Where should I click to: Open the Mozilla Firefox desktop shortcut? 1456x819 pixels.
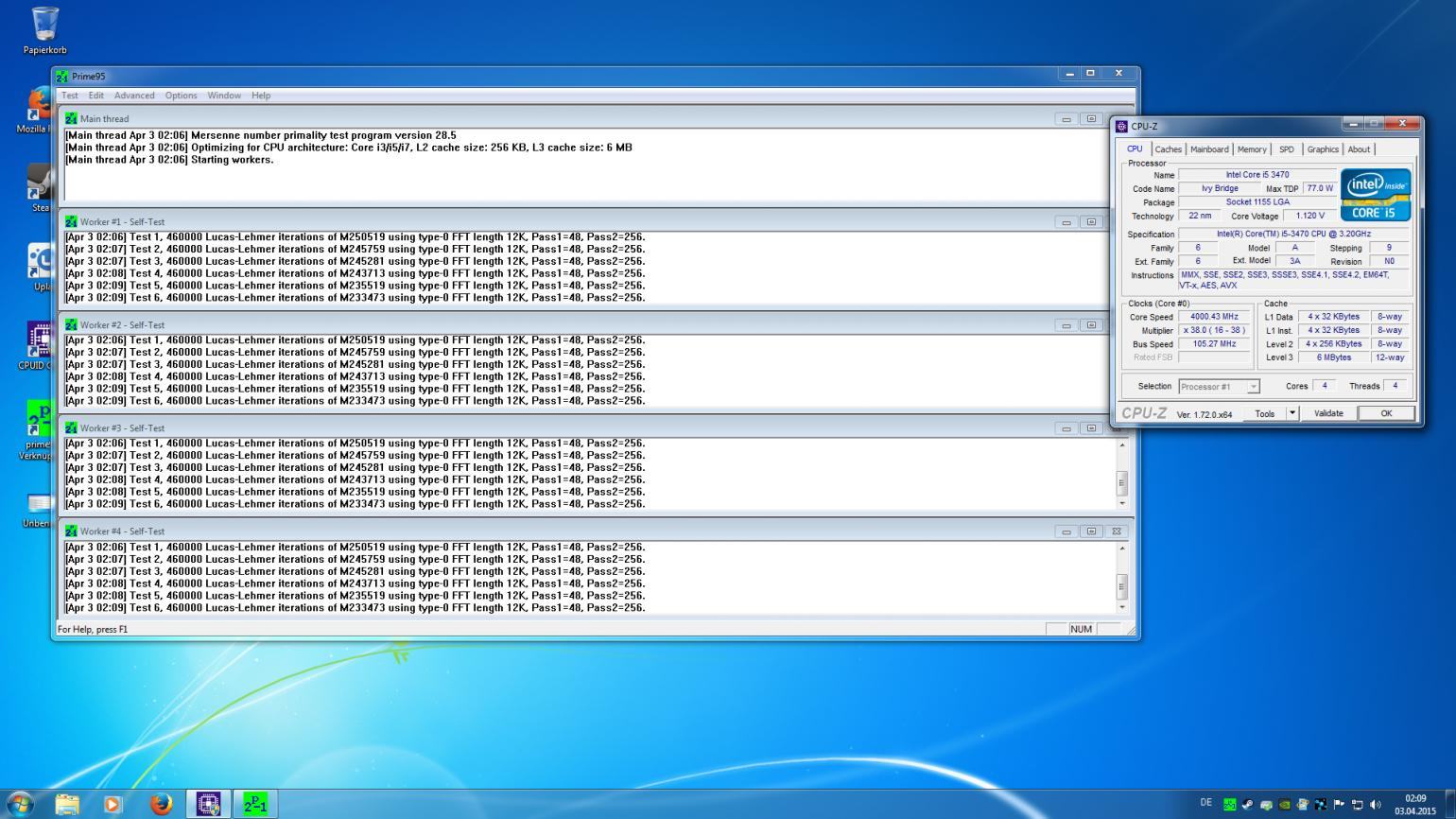pos(38,111)
